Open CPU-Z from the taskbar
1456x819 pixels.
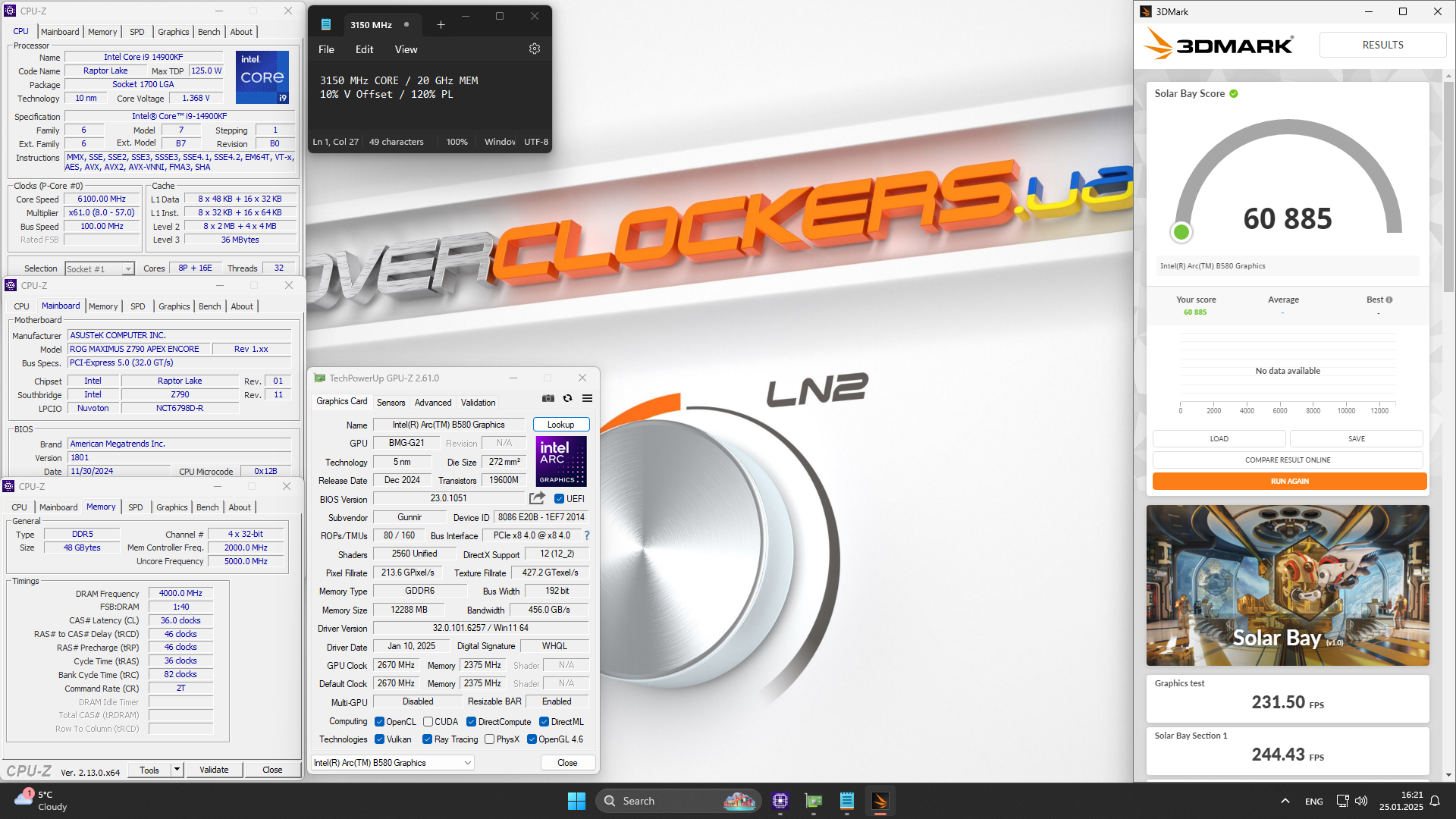click(780, 801)
